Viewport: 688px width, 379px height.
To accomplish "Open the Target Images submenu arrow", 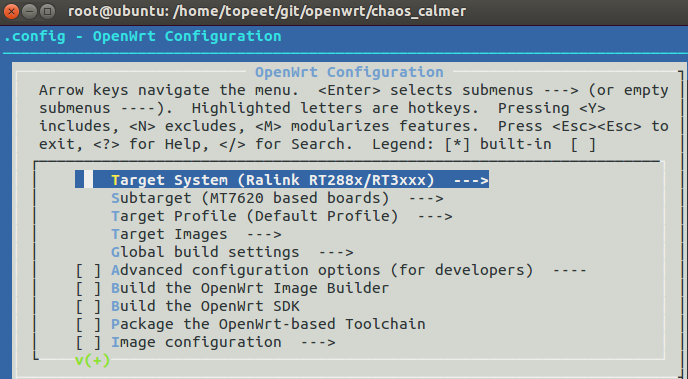I will (x=264, y=234).
